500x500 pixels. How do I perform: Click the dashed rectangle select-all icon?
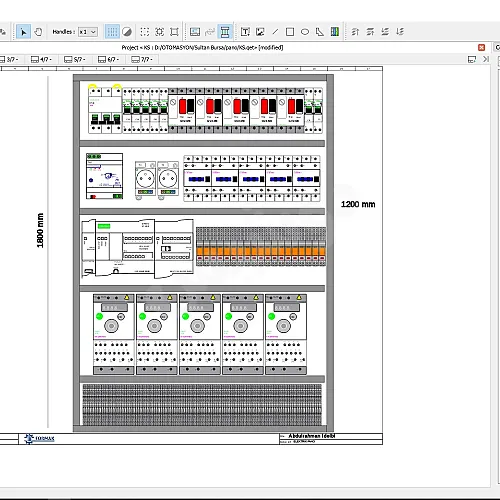pos(145,32)
